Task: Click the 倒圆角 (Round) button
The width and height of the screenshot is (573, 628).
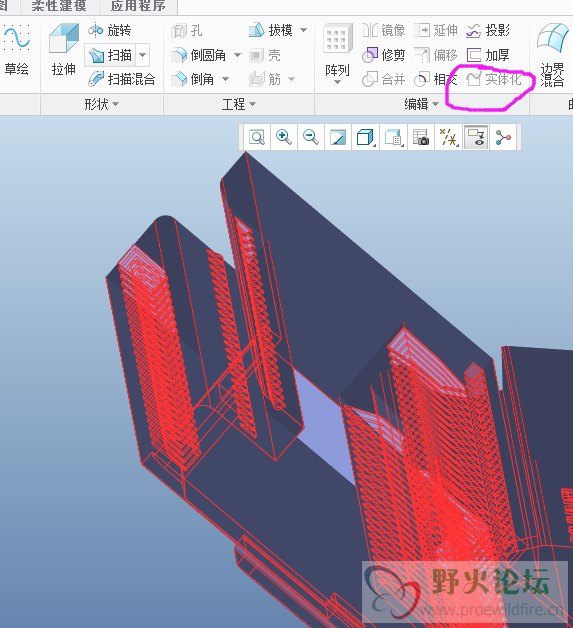Action: point(206,55)
